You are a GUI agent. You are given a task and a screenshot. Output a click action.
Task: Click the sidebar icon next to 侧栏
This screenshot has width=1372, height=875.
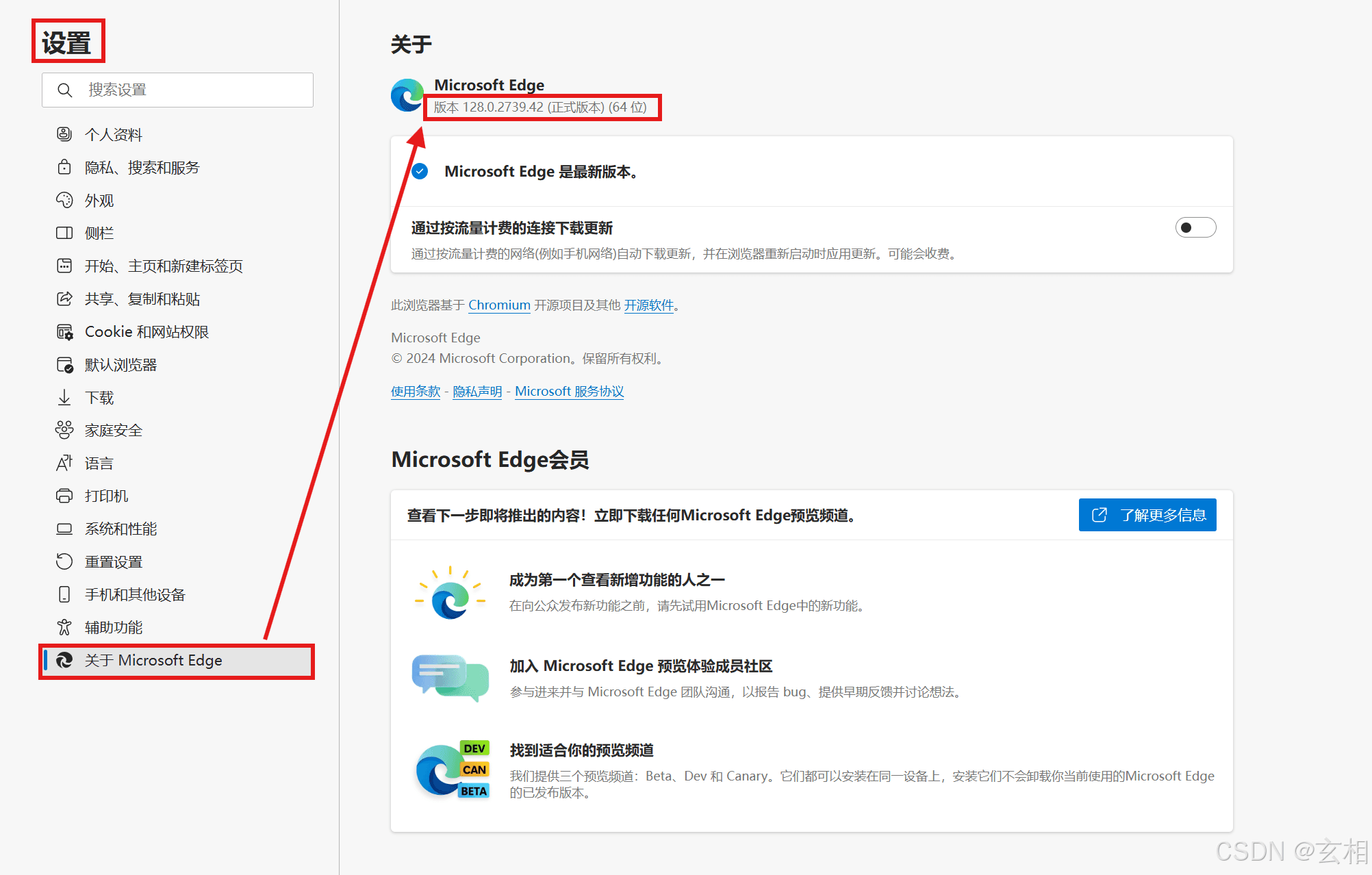point(64,233)
